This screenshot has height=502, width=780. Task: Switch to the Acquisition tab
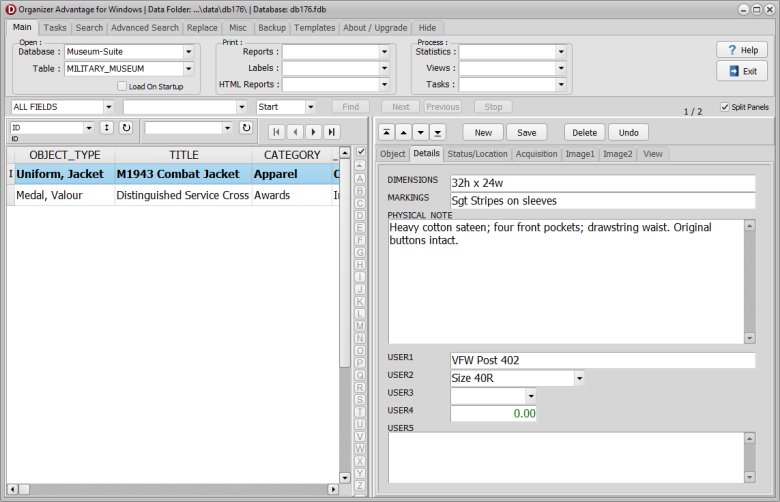pyautogui.click(x=537, y=154)
